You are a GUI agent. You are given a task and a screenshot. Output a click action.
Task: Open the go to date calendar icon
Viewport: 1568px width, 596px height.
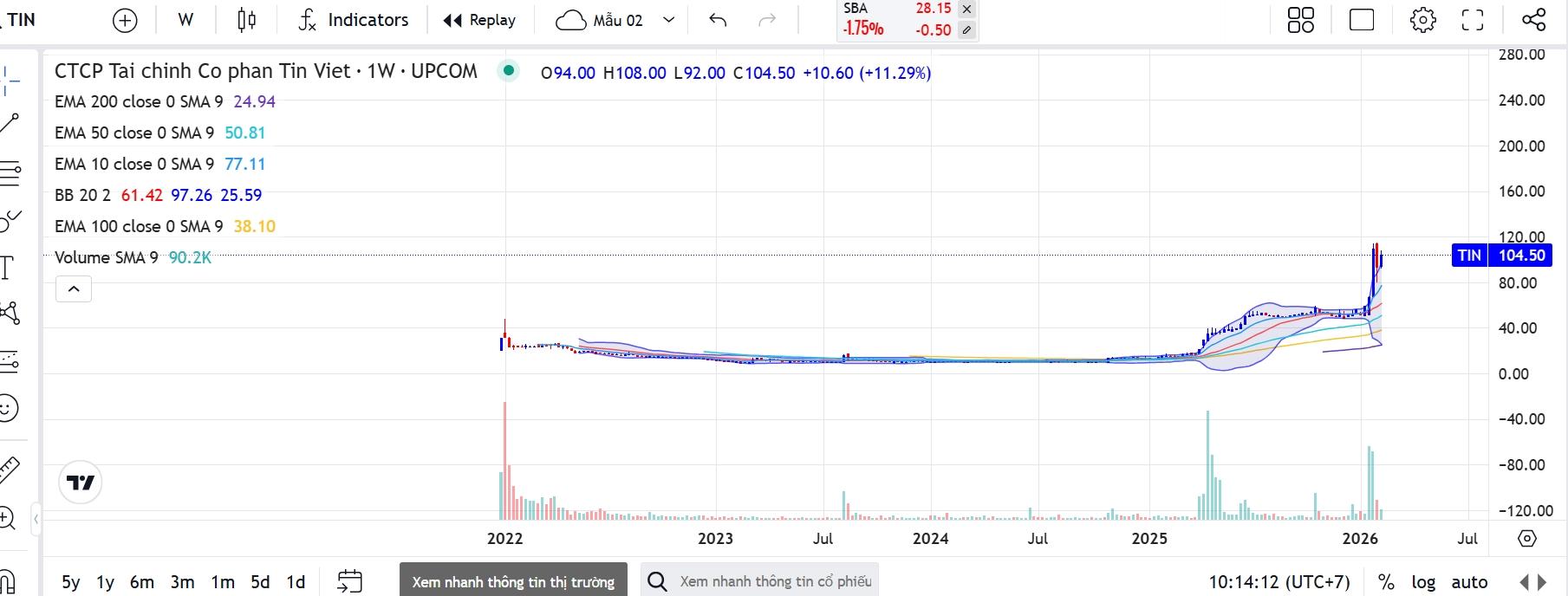click(x=349, y=581)
